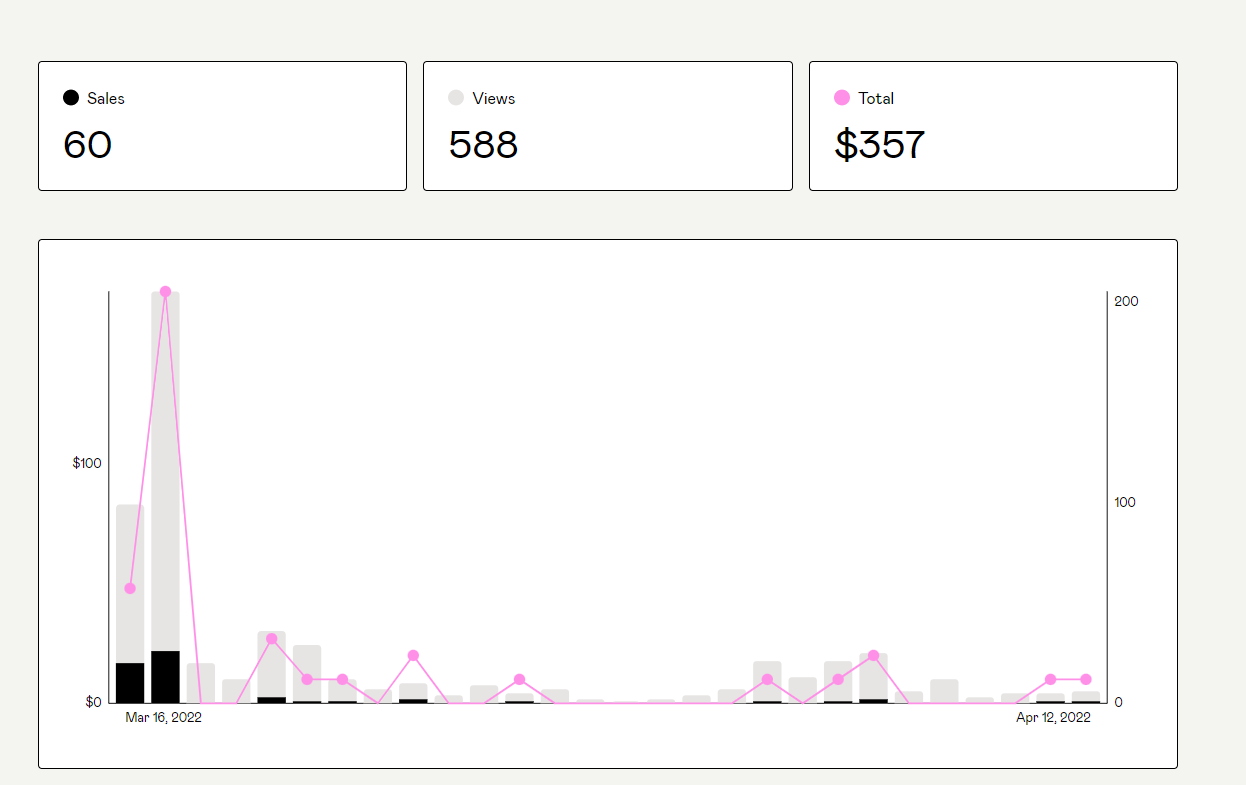The width and height of the screenshot is (1246, 785).
Task: Click the first black sales bar
Action: pyautogui.click(x=130, y=682)
